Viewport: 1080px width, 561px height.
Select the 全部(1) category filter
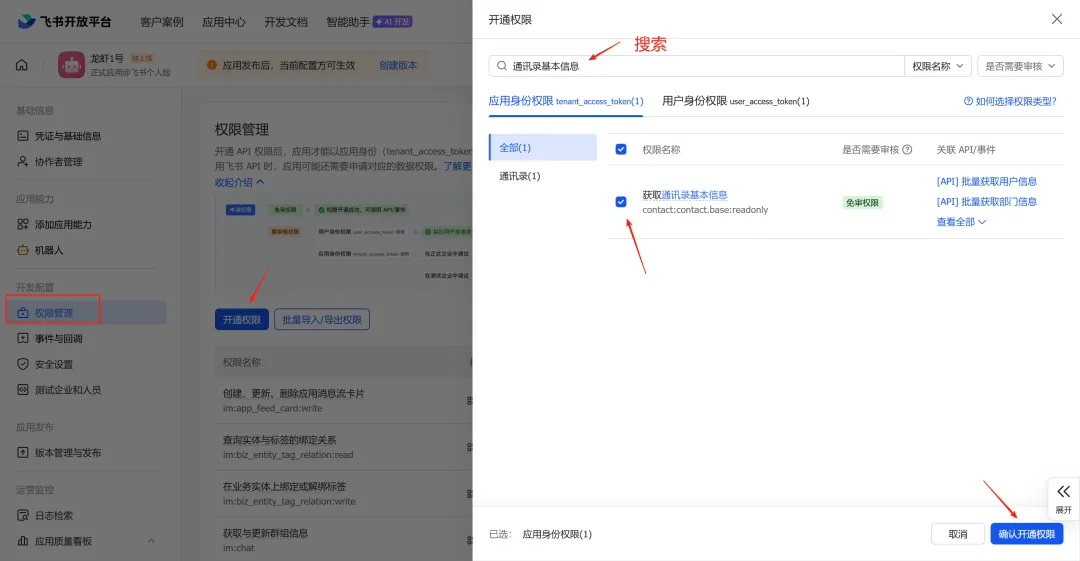pos(543,147)
